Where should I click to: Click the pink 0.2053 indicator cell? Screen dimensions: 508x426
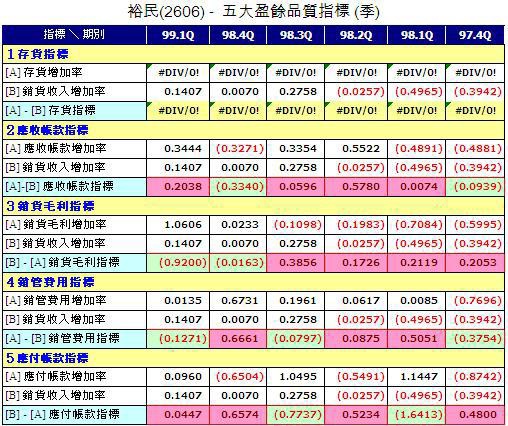click(x=475, y=263)
